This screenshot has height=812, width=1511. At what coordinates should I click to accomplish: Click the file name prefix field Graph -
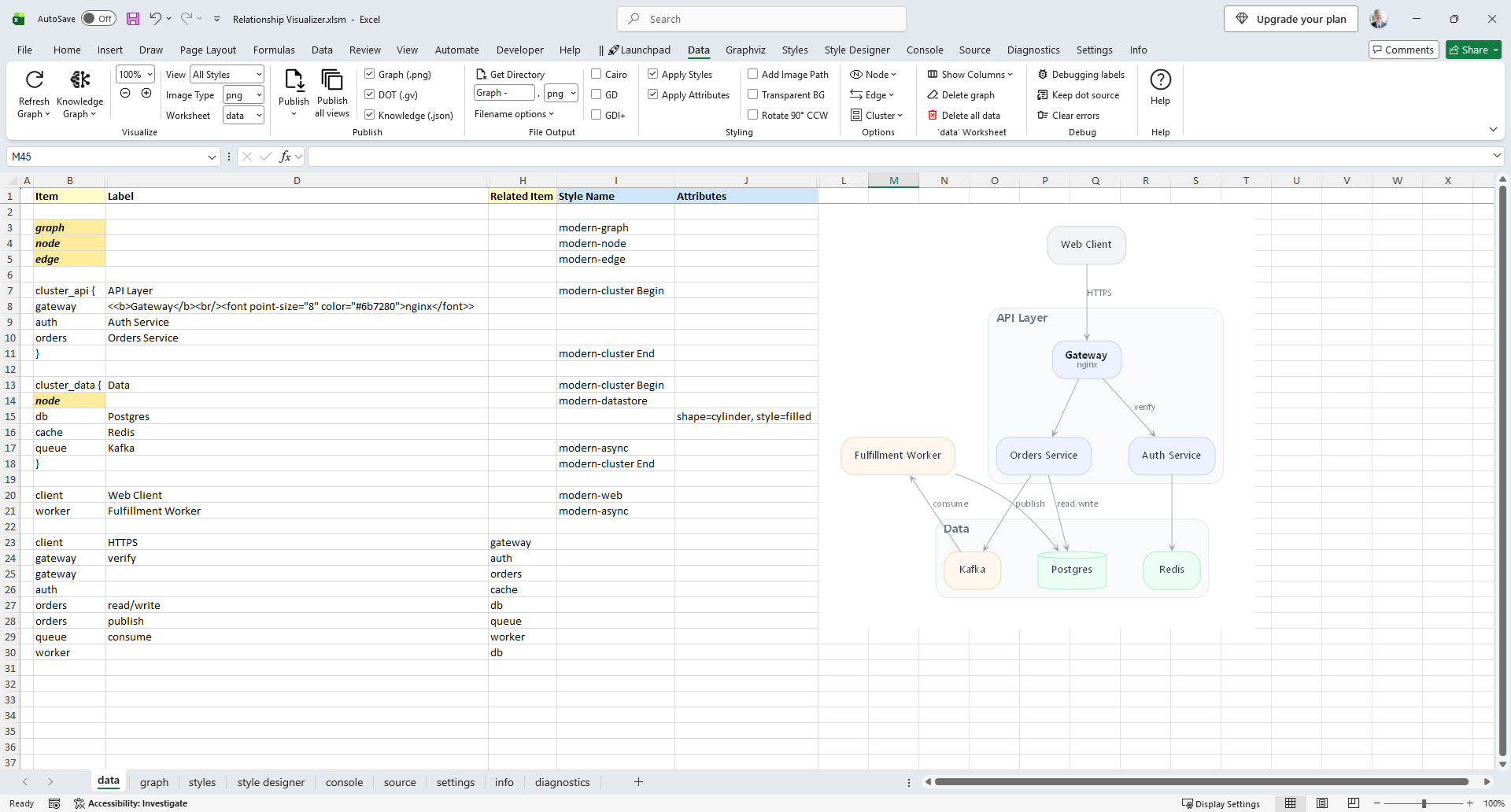point(504,93)
